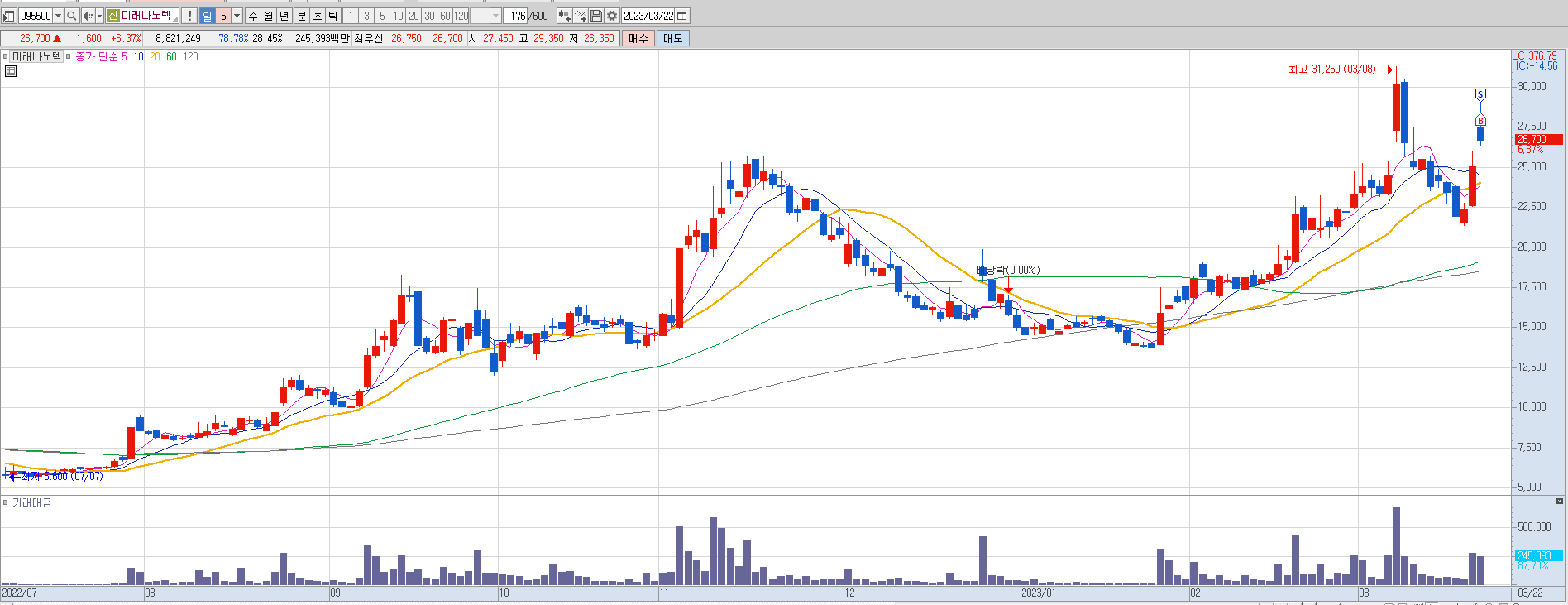Toggle the square marker before 거래대금
The width and height of the screenshot is (1568, 605).
[5, 502]
